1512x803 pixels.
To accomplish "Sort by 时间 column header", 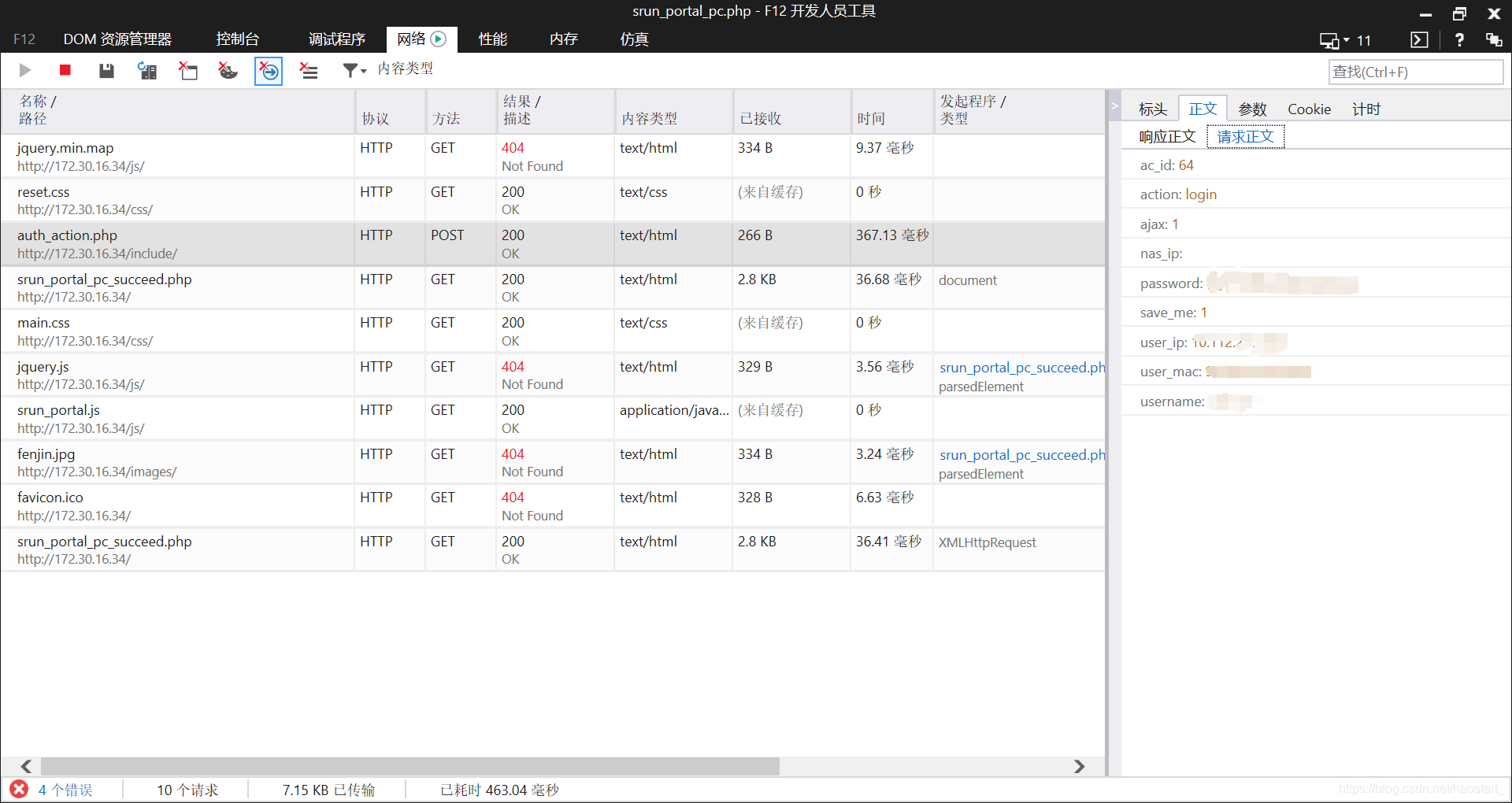I will click(891, 110).
